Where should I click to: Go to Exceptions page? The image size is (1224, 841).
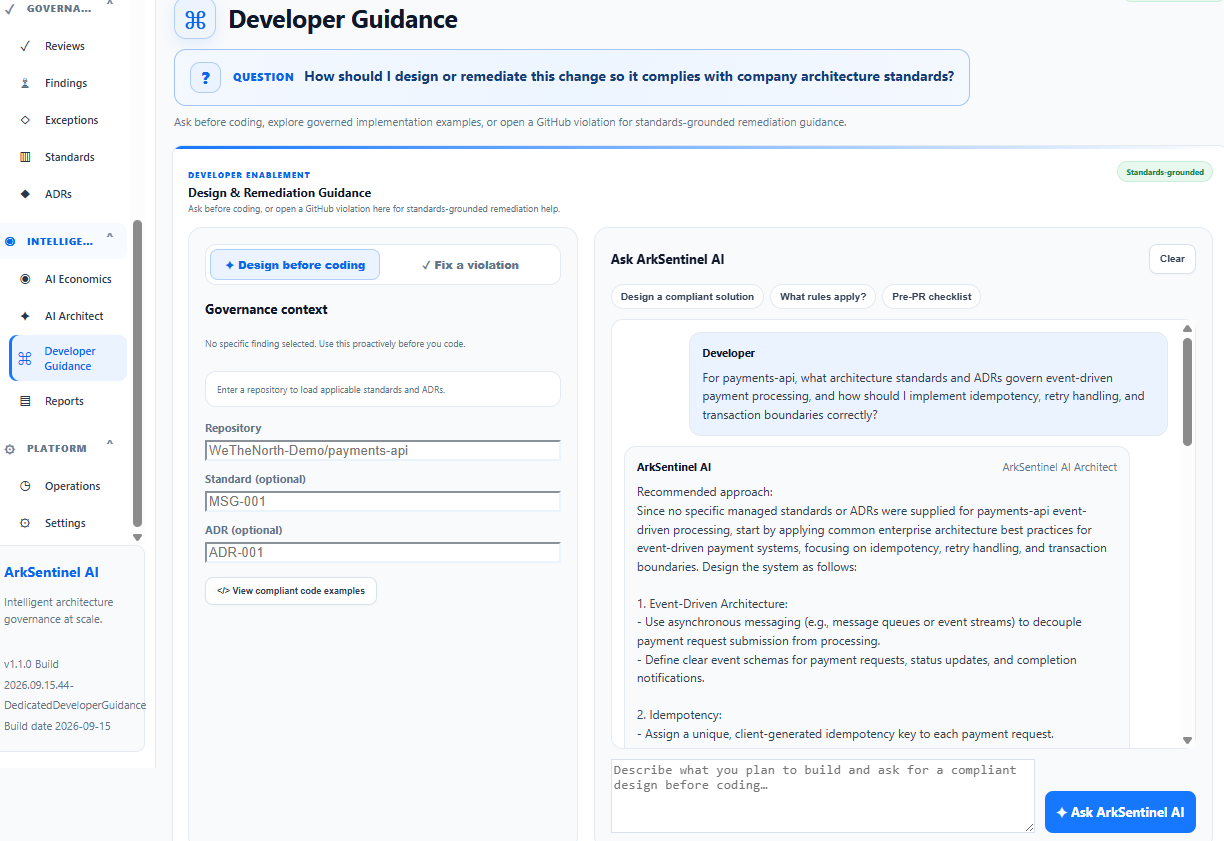click(x=71, y=120)
